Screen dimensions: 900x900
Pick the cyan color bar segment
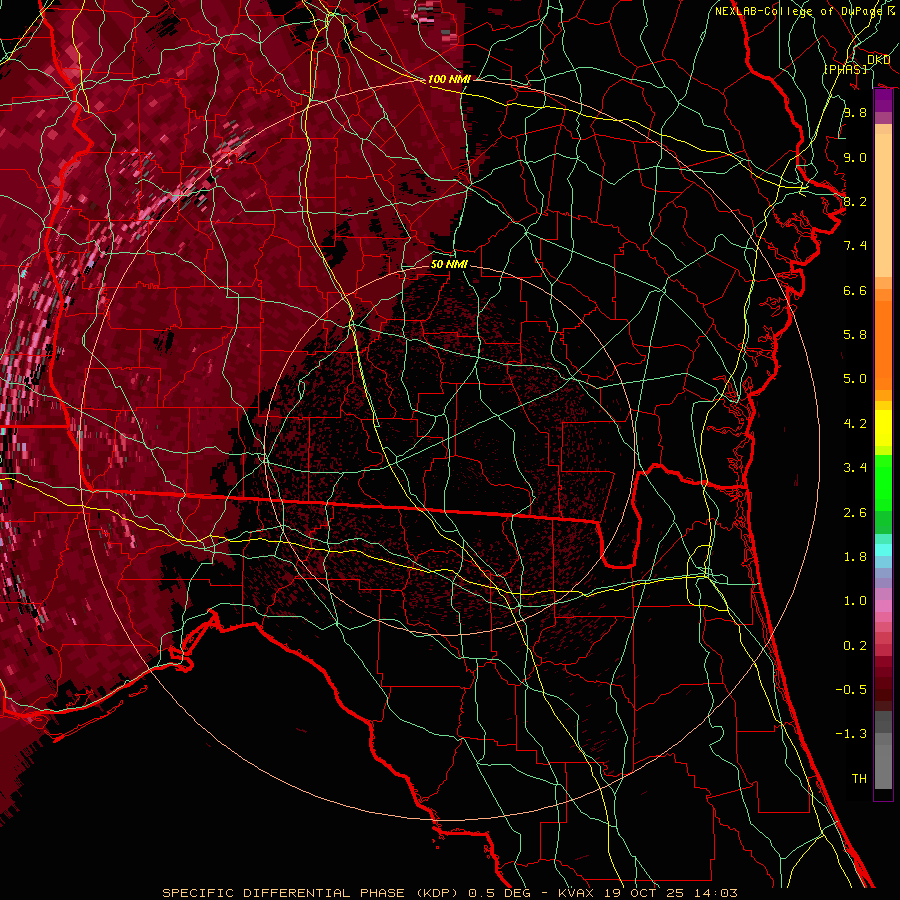tap(883, 550)
